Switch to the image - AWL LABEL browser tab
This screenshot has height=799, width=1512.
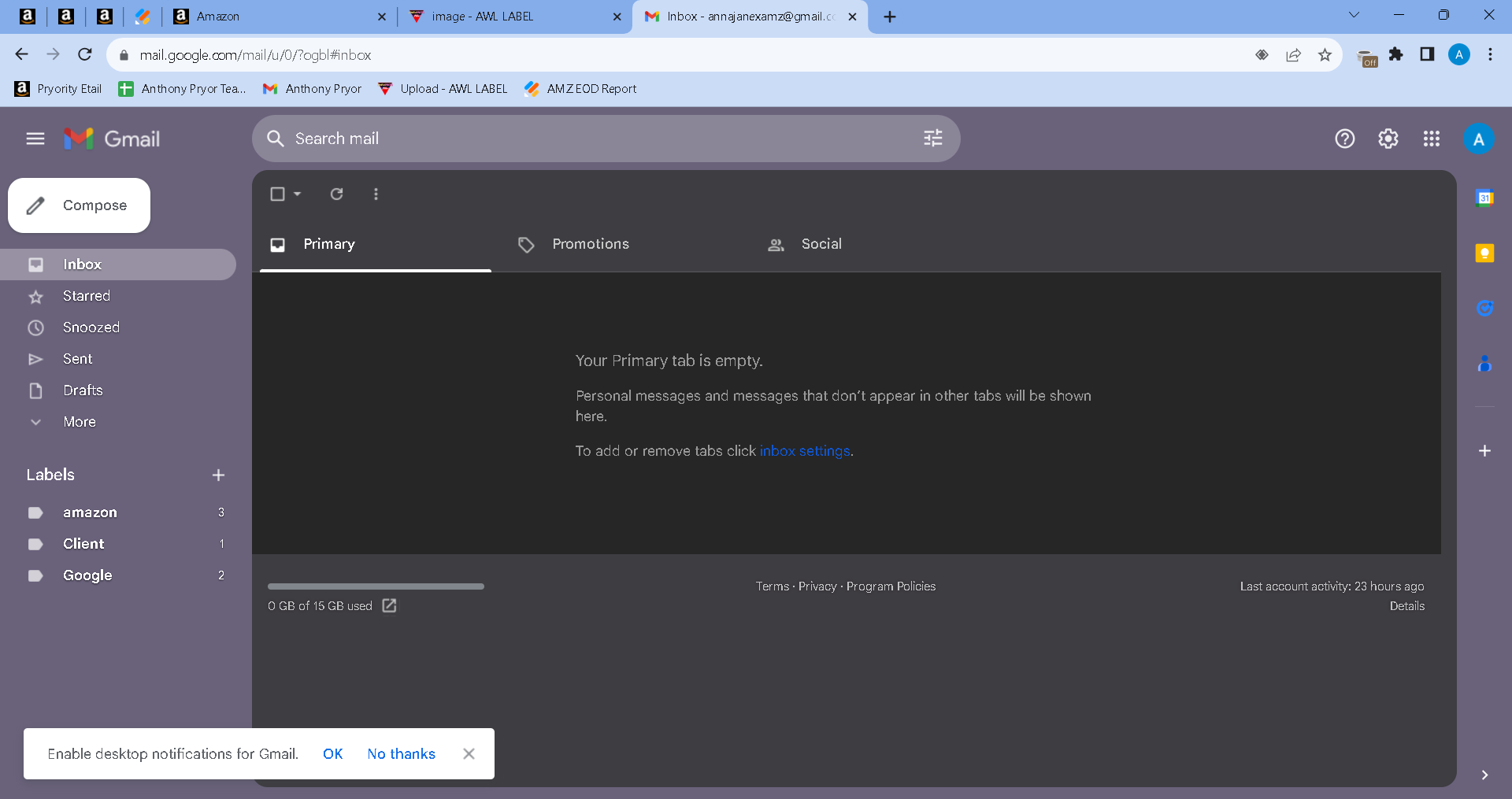513,16
